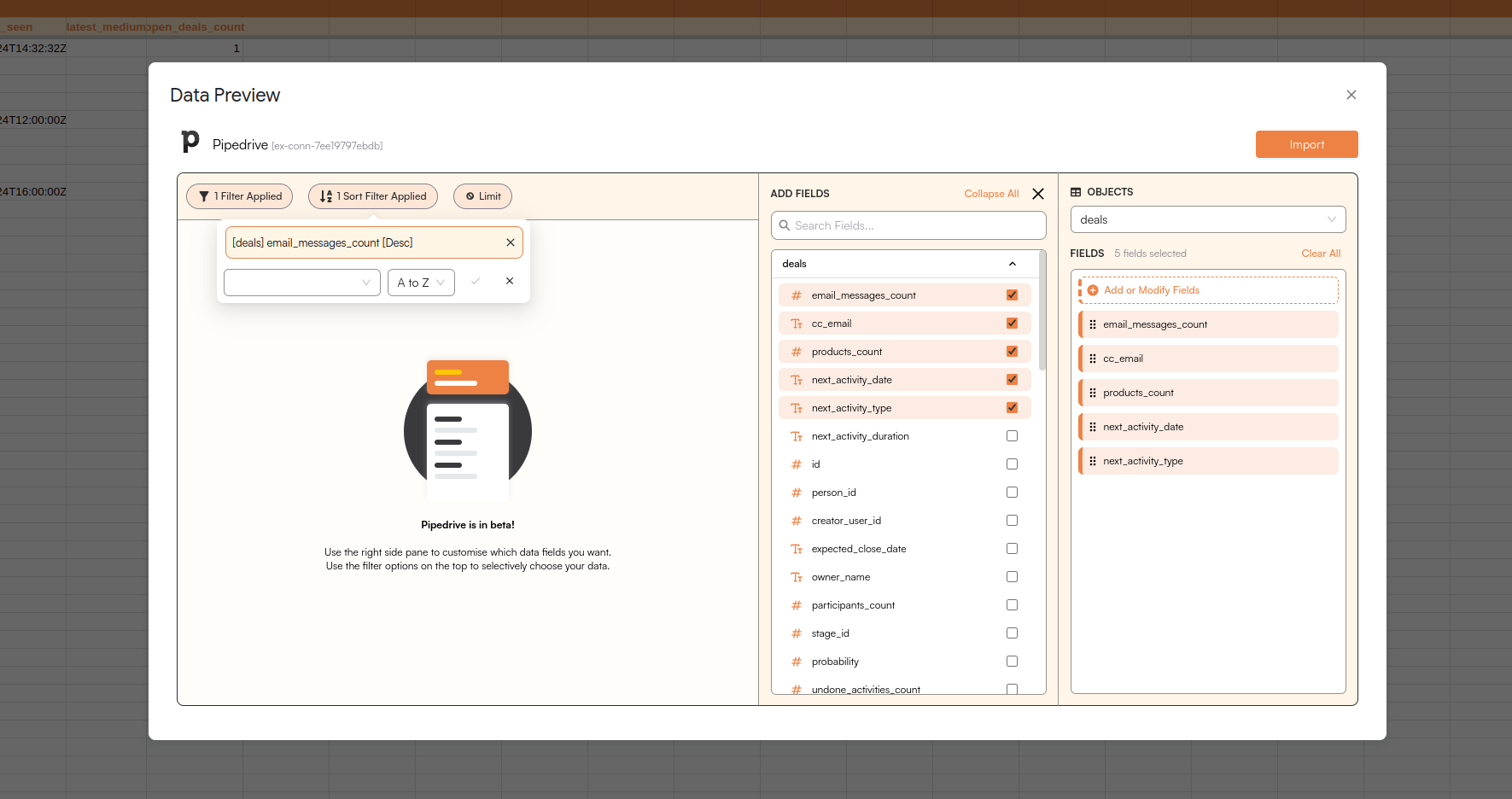Screen dimensions: 1512x799
Task: Check the next_activity_duration field
Action: pos(1012,436)
